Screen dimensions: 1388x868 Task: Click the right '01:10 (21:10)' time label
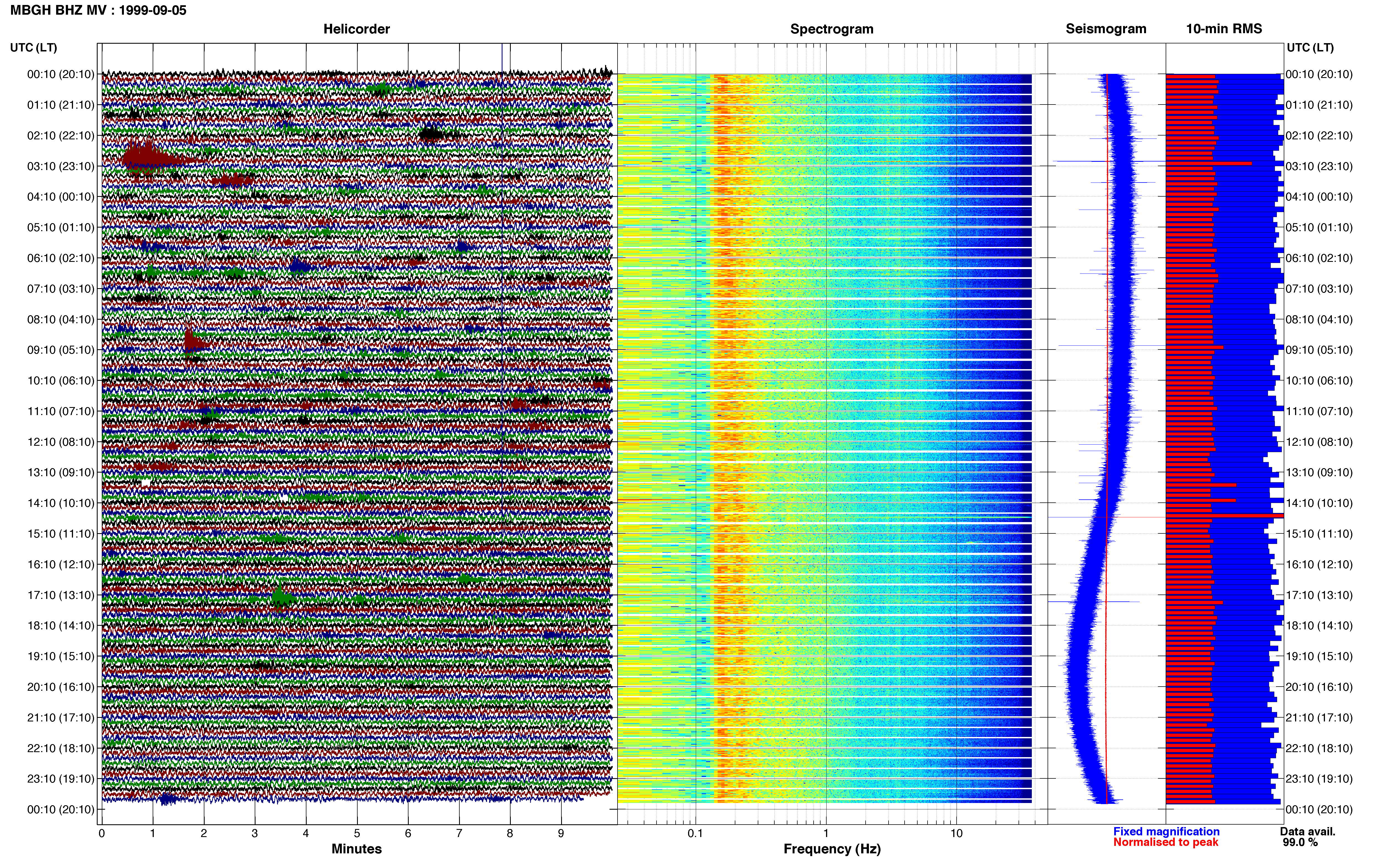tap(1319, 105)
